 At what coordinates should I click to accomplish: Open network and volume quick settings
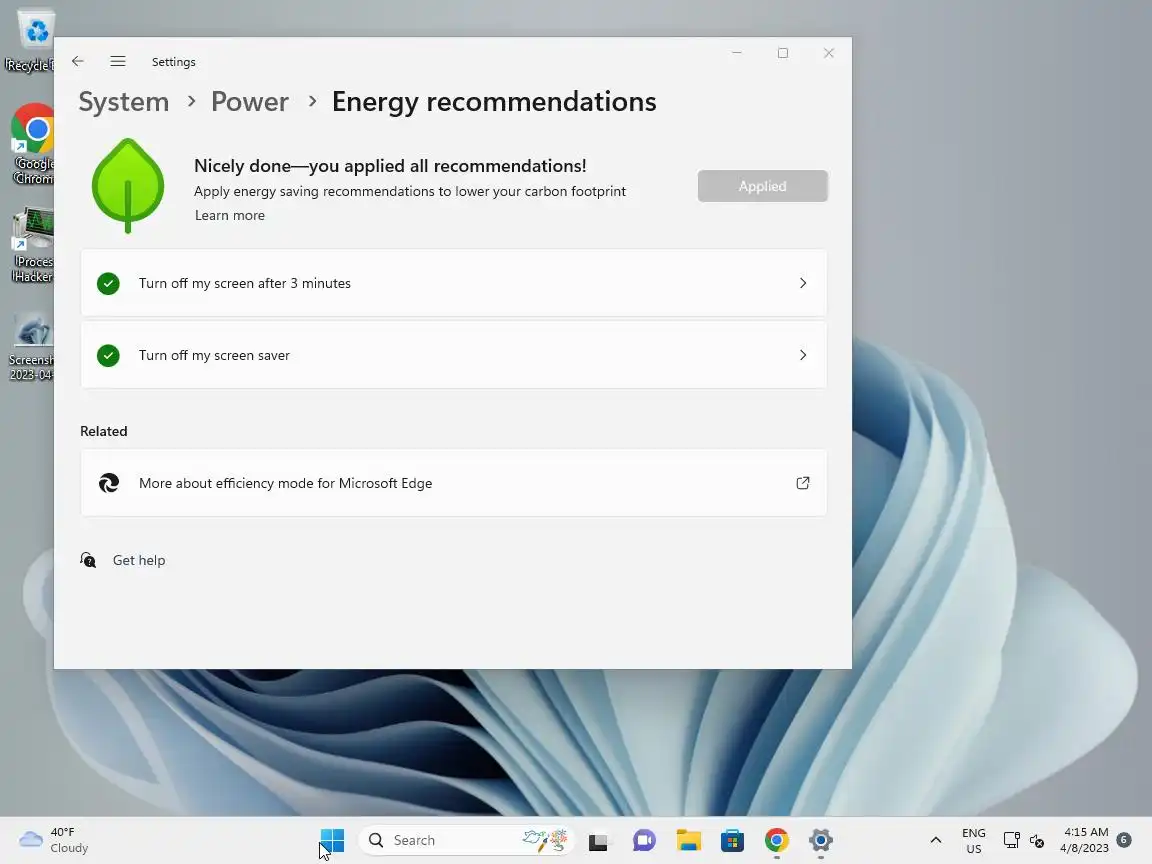(x=1024, y=840)
